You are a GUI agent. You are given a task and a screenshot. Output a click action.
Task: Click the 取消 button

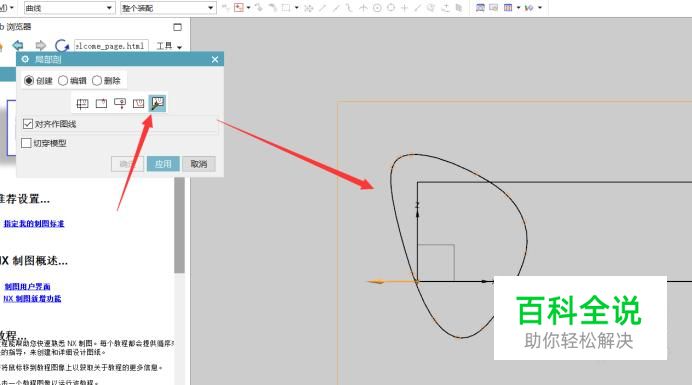tap(199, 164)
